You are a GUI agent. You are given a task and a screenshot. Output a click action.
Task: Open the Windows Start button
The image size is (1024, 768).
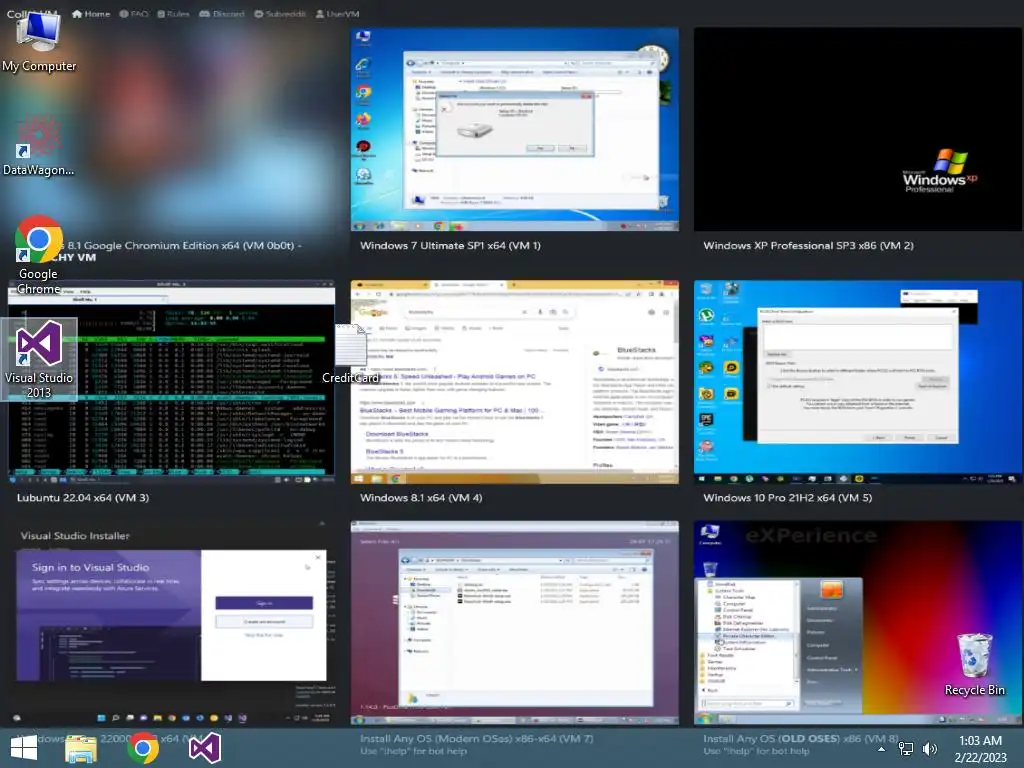coord(24,748)
